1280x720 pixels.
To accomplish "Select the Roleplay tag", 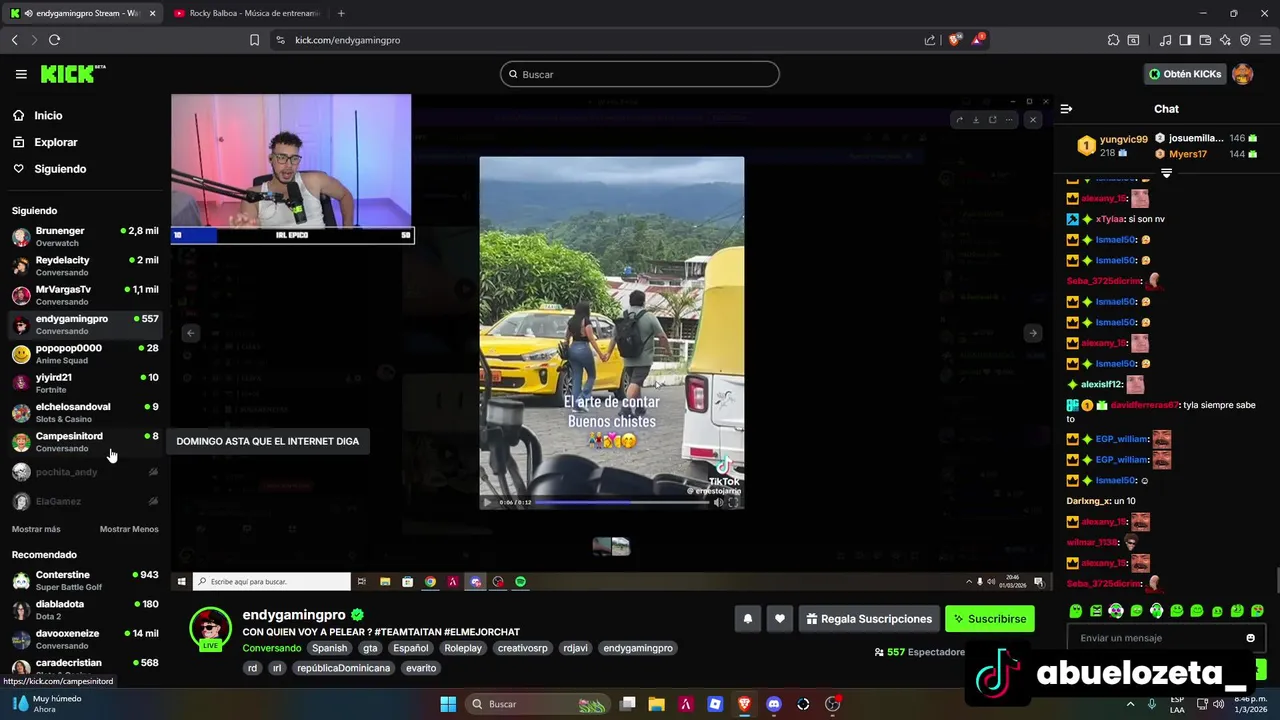I will (x=463, y=648).
